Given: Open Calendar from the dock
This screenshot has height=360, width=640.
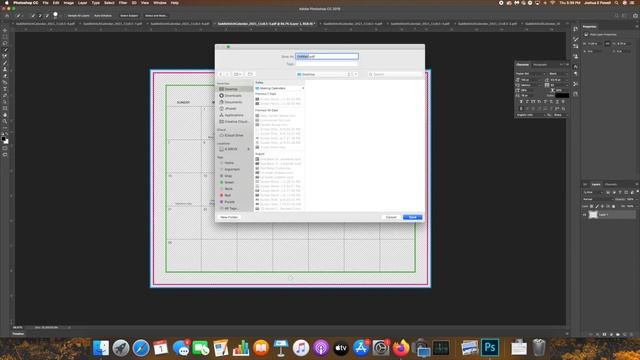Looking at the screenshot, I should 161,348.
